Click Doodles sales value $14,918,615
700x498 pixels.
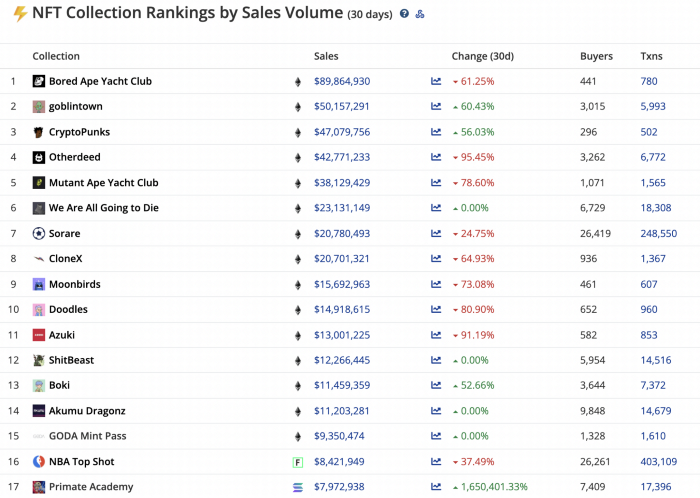[x=342, y=310]
